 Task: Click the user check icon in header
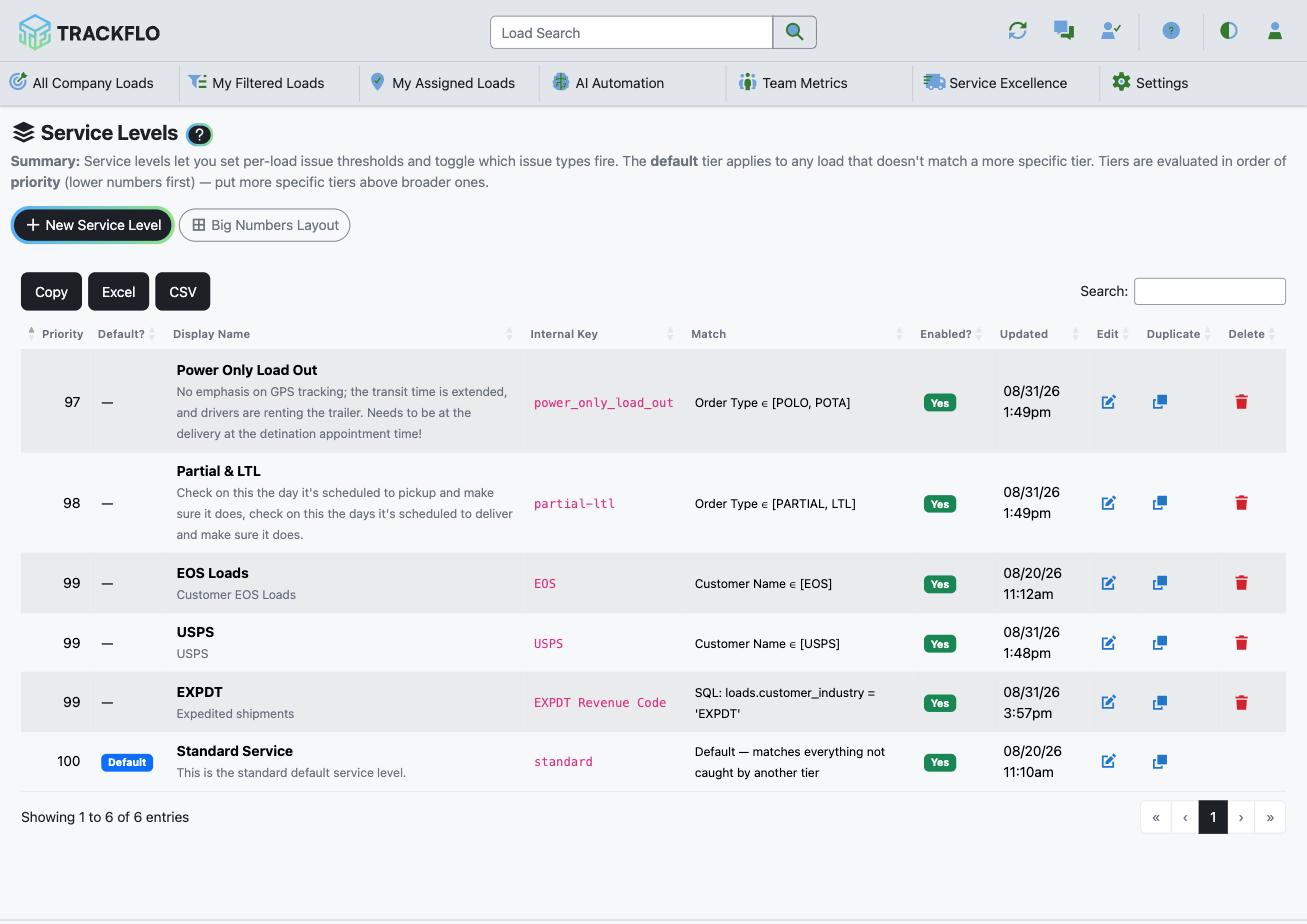click(x=1111, y=31)
